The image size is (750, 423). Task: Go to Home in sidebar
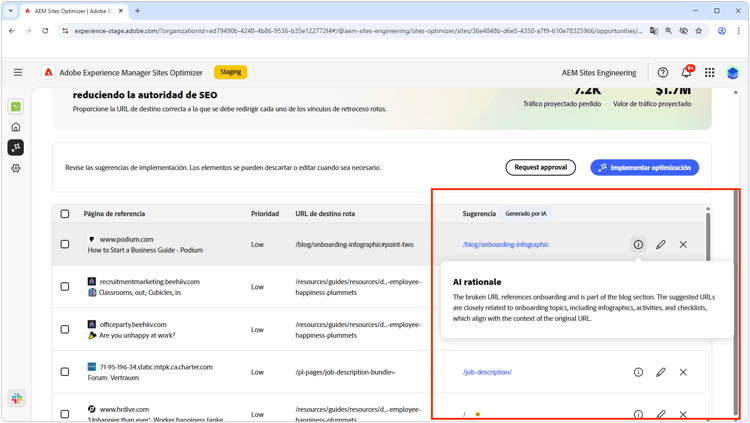point(16,127)
